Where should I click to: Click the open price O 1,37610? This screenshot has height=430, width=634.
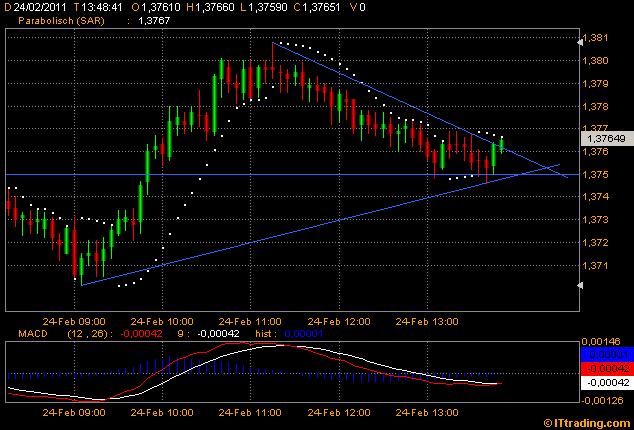tap(156, 7)
